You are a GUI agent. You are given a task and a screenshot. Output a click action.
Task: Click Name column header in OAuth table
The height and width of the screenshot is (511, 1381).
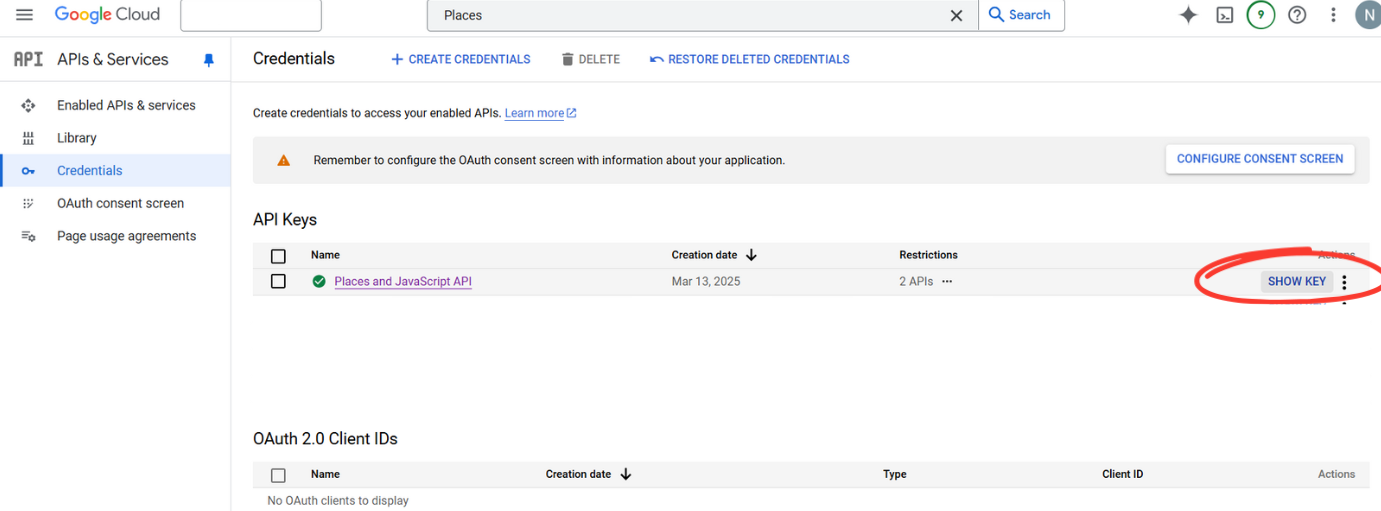[x=325, y=474]
